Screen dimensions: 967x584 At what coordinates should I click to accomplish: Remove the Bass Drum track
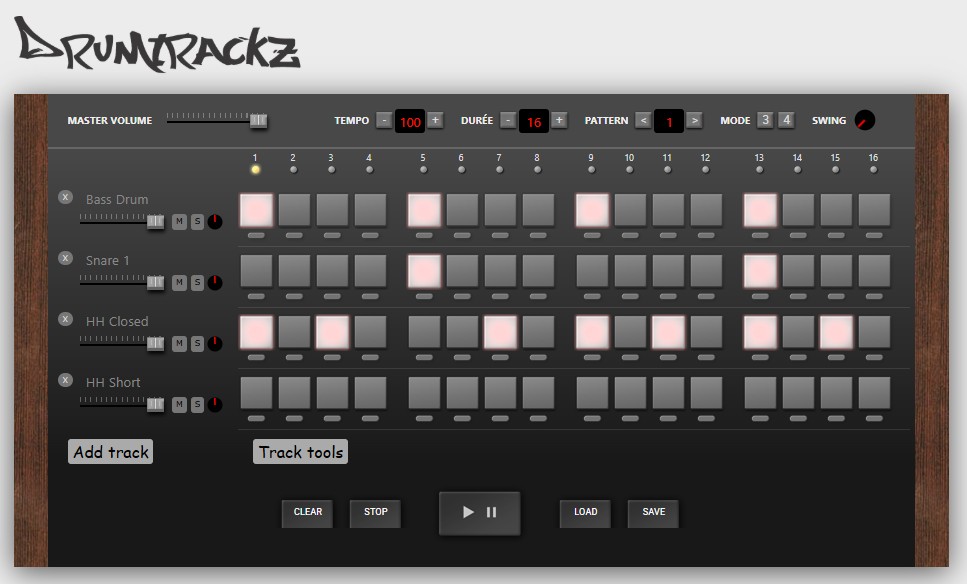click(65, 197)
